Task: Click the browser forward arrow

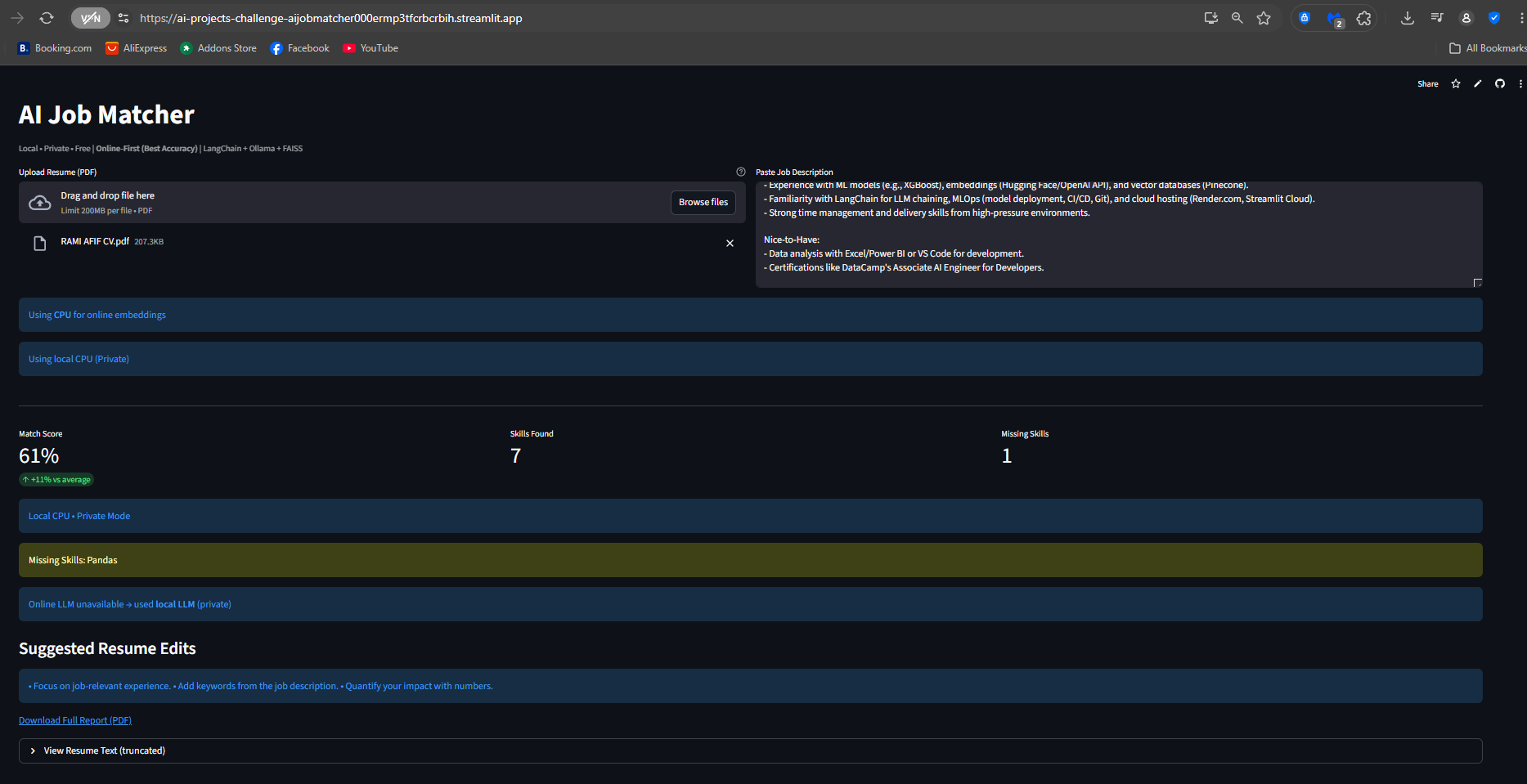Action: [x=17, y=18]
